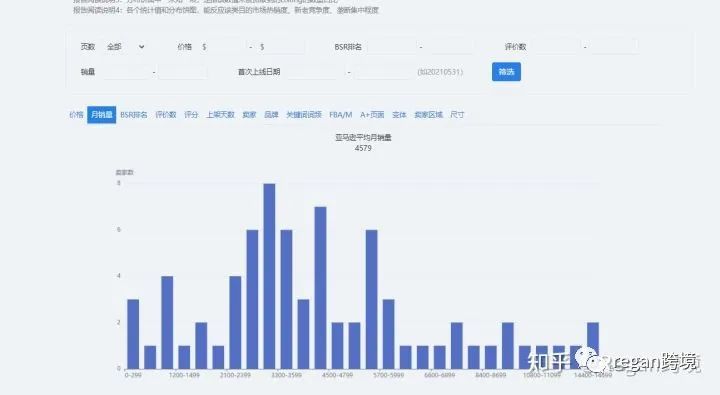Click the tallest bar in the histogram

tap(270, 276)
